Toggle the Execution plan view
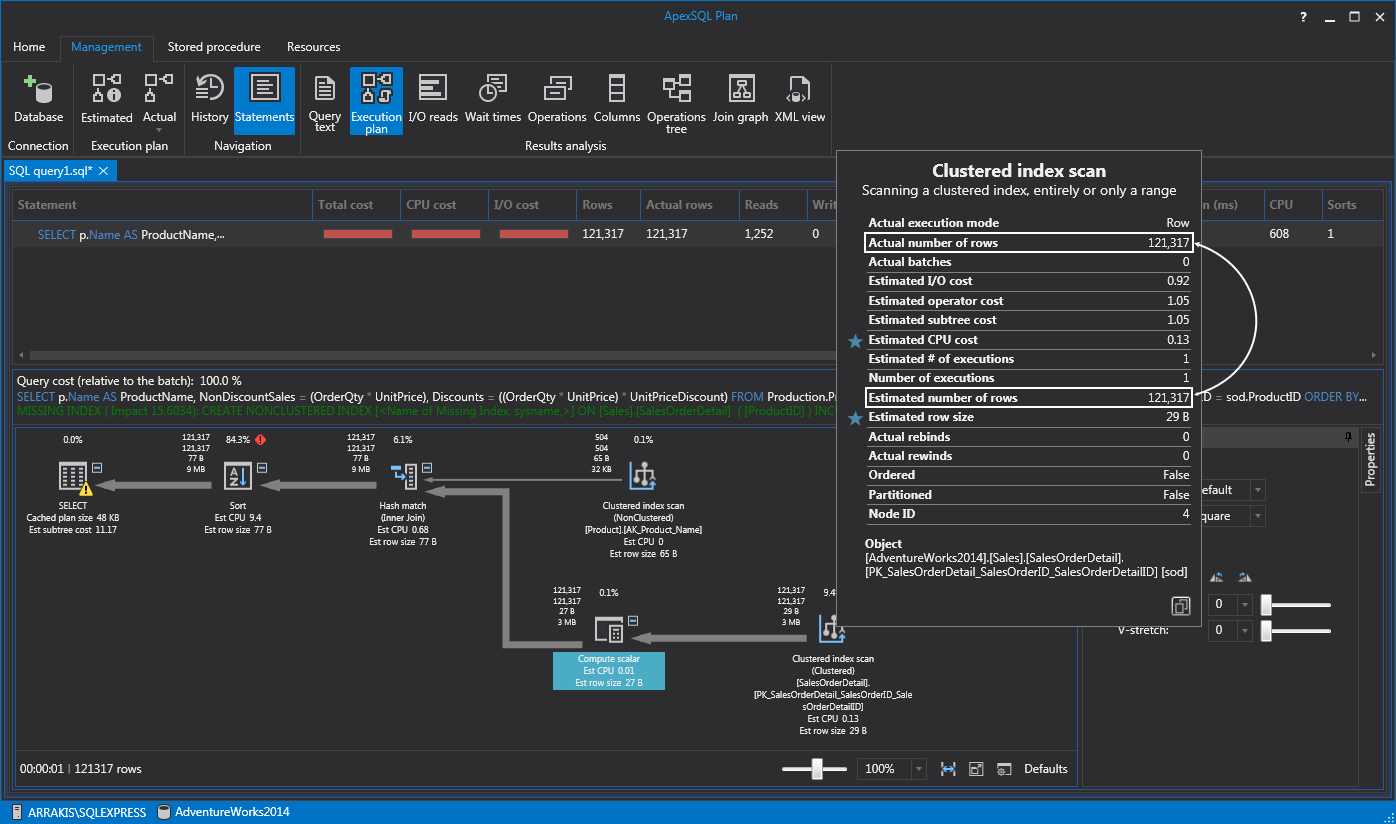The width and height of the screenshot is (1396, 824). click(376, 102)
